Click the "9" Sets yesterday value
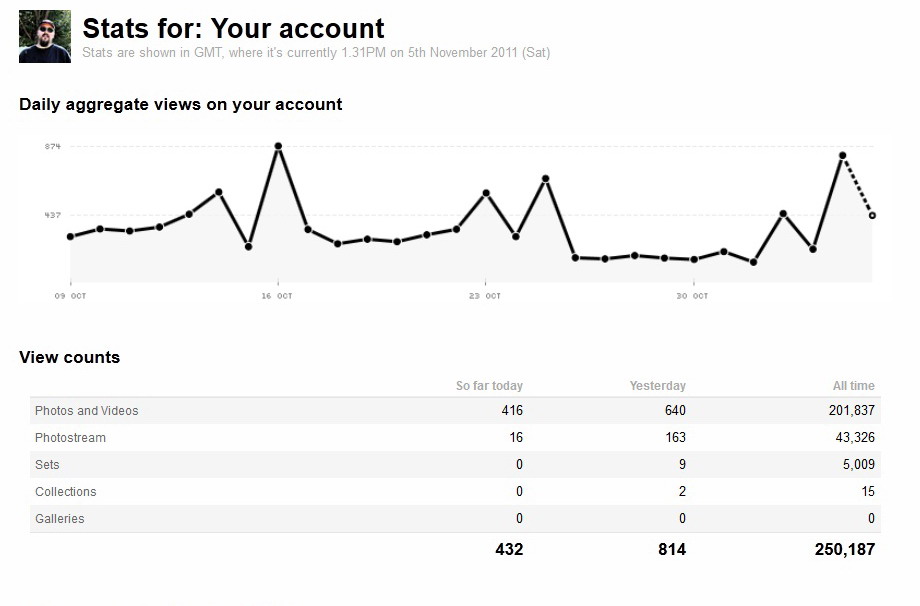The width and height of the screenshot is (920, 606). tap(682, 465)
